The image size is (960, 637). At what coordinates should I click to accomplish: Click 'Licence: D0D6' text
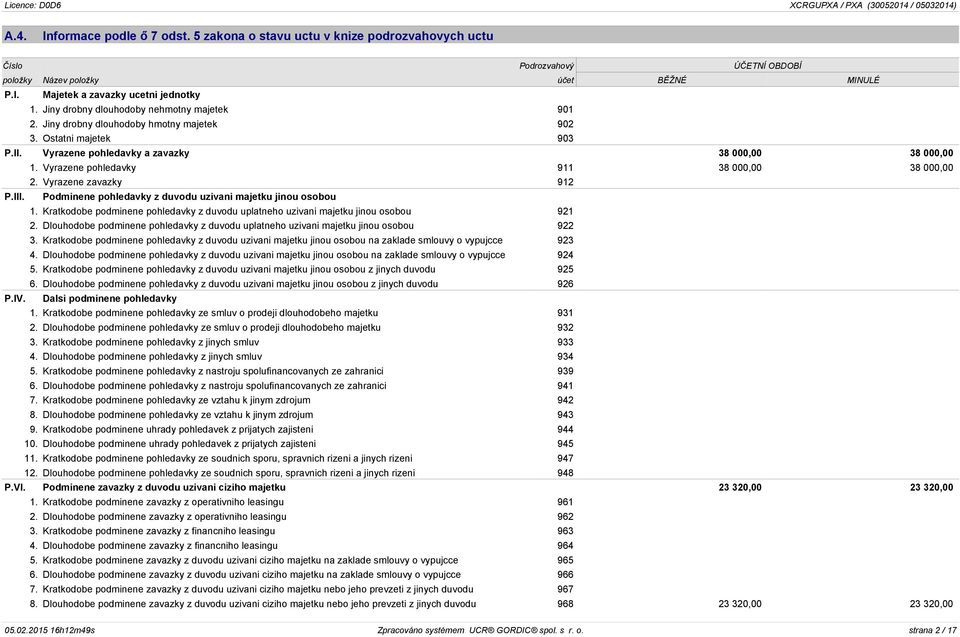[x=32, y=5]
